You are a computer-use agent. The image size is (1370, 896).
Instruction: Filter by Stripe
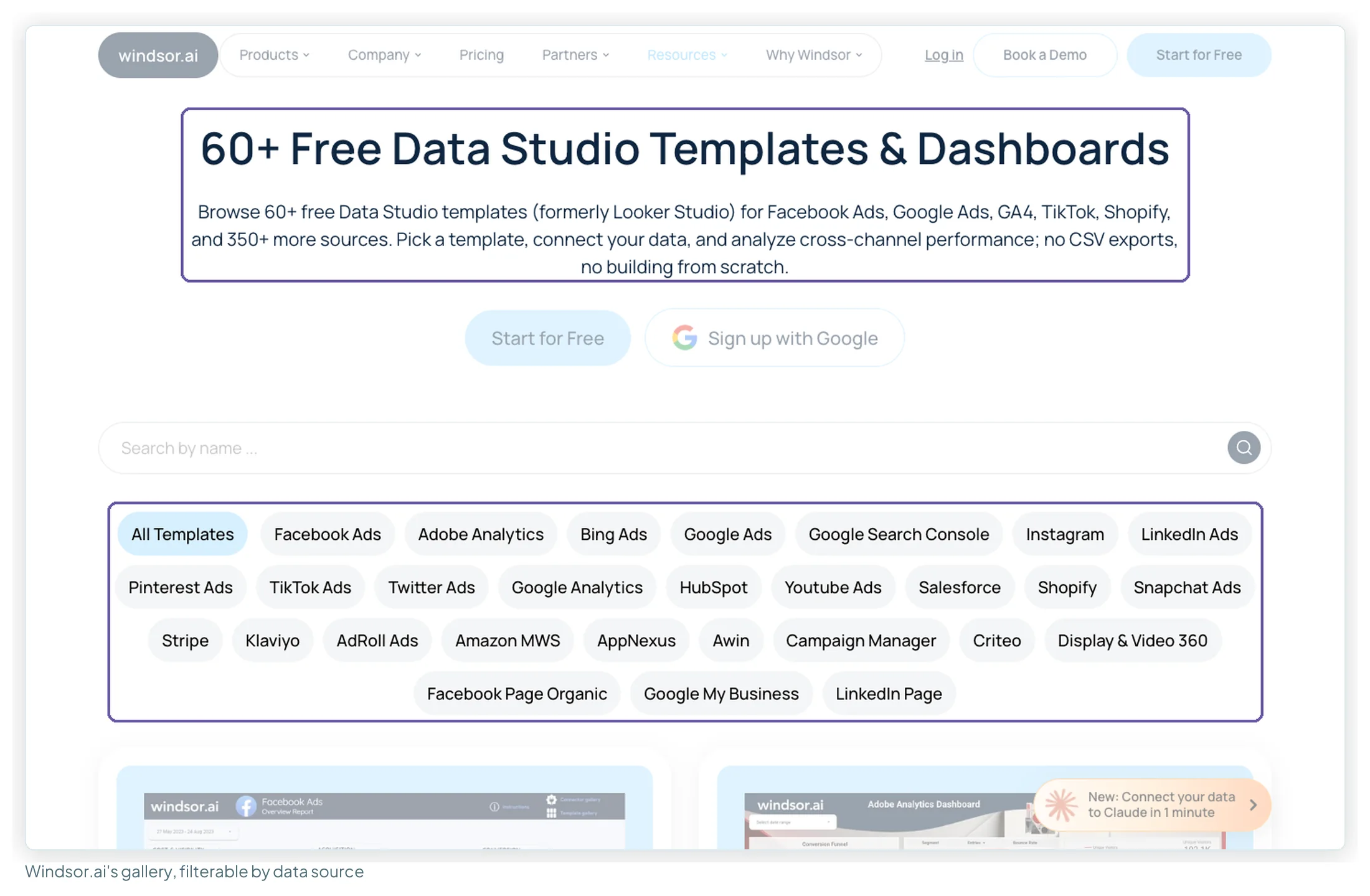[185, 640]
